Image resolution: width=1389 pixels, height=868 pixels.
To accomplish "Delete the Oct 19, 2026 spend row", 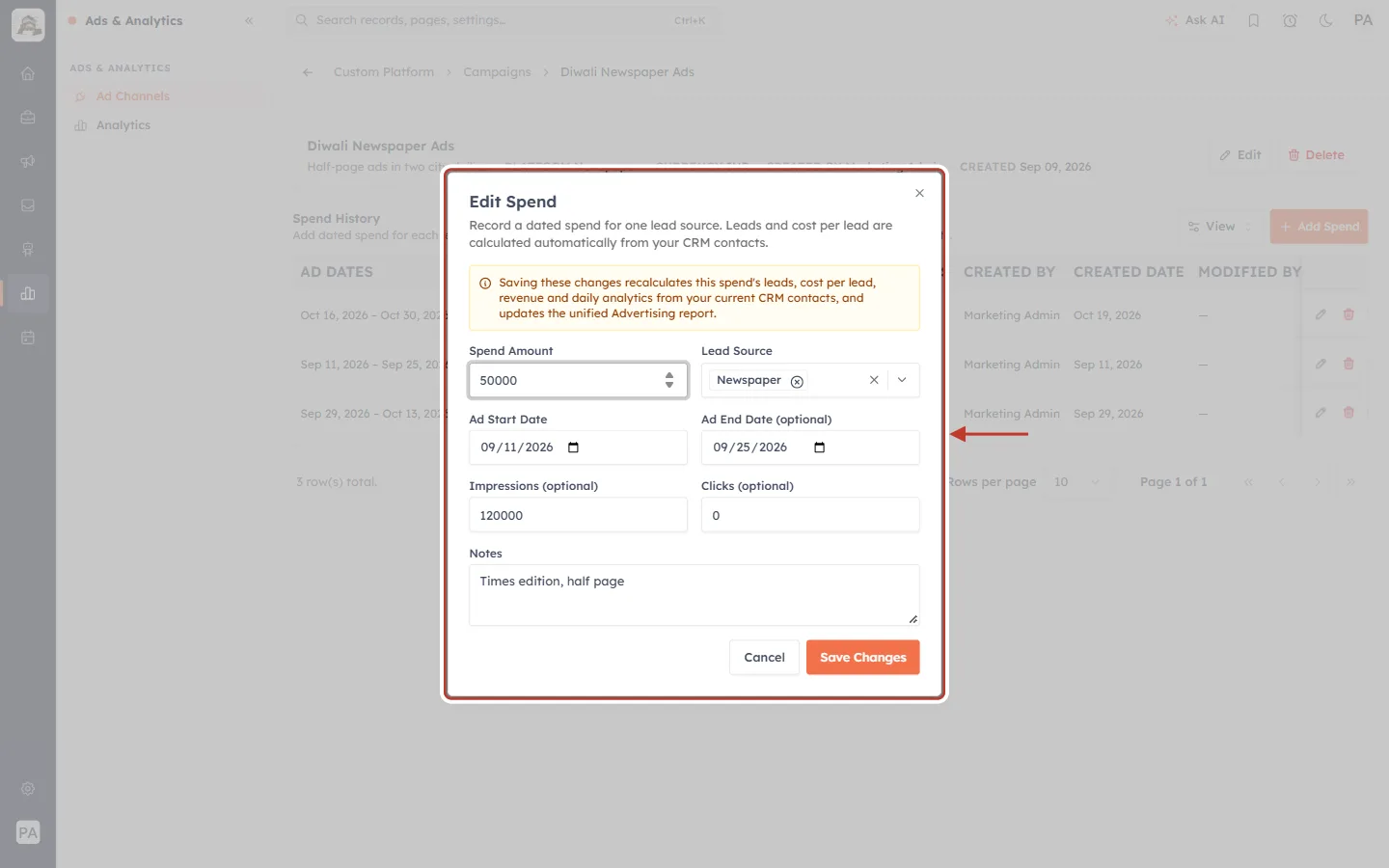I will point(1348,314).
